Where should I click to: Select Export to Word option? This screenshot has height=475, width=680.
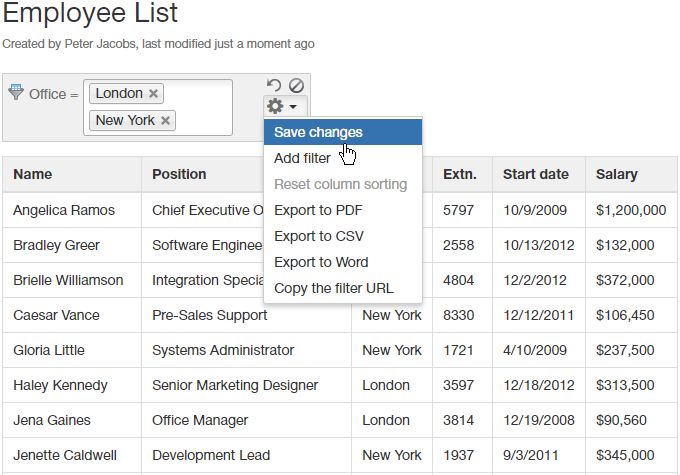point(321,262)
